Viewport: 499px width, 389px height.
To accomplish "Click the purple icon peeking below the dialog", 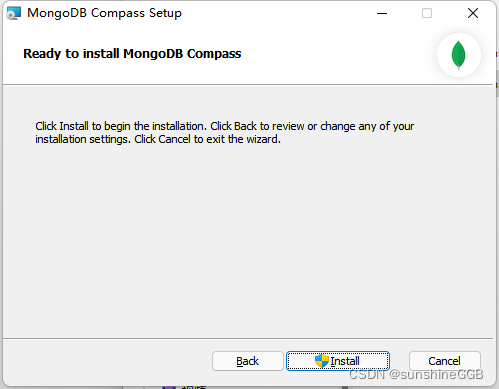I will coord(169,387).
